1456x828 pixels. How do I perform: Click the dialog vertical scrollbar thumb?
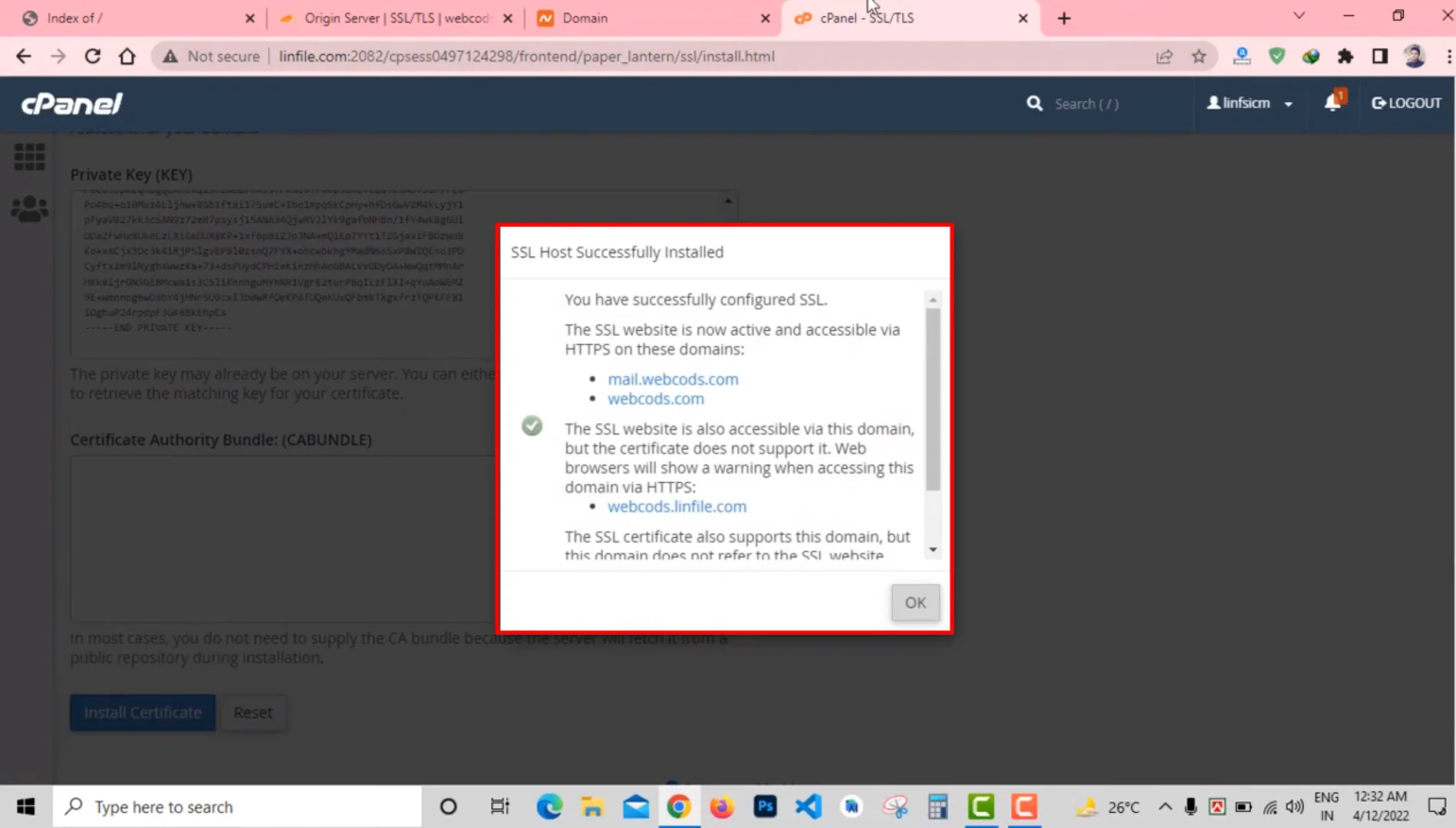(x=933, y=399)
